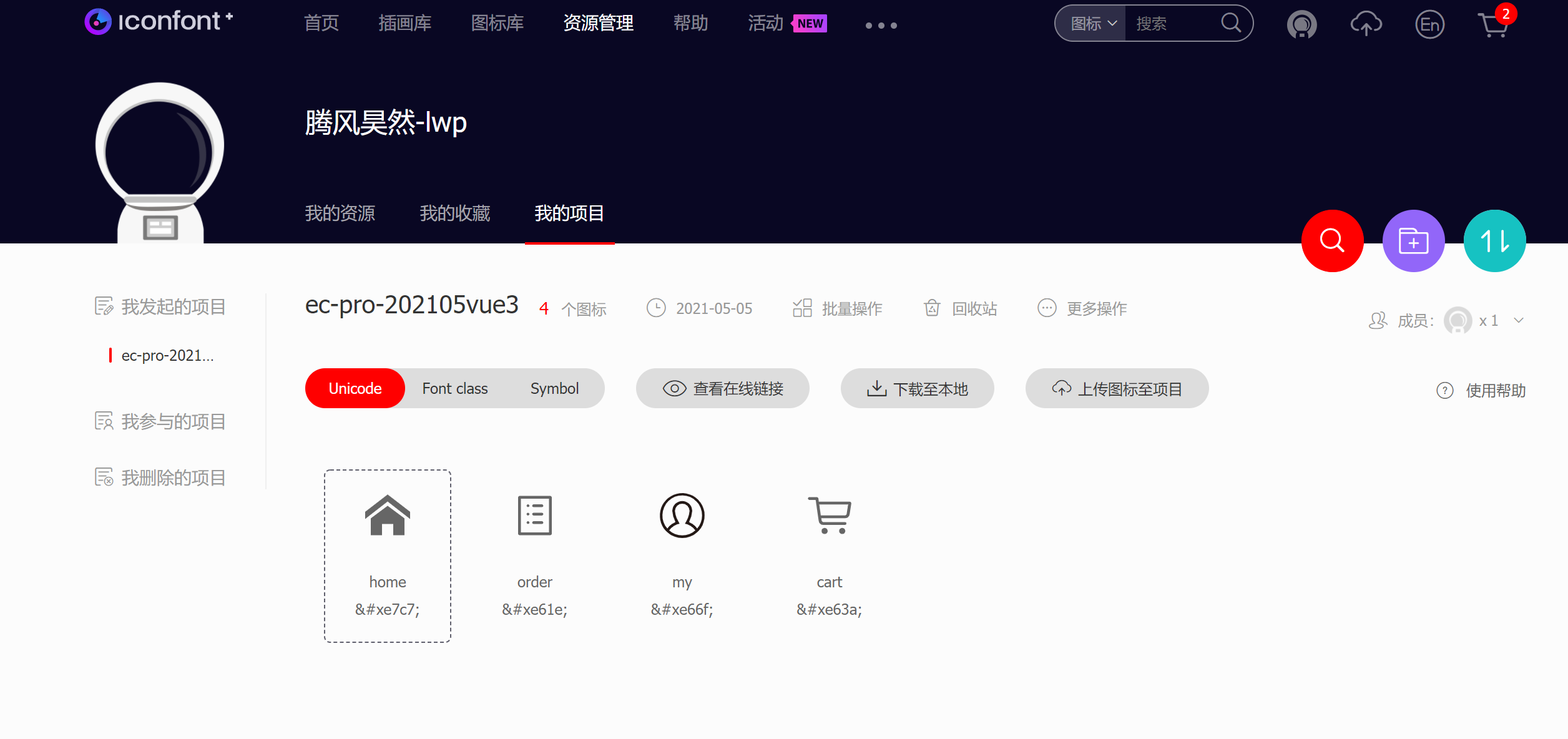Viewport: 1568px width, 739px height.
Task: Expand the members list chevron
Action: (1519, 320)
